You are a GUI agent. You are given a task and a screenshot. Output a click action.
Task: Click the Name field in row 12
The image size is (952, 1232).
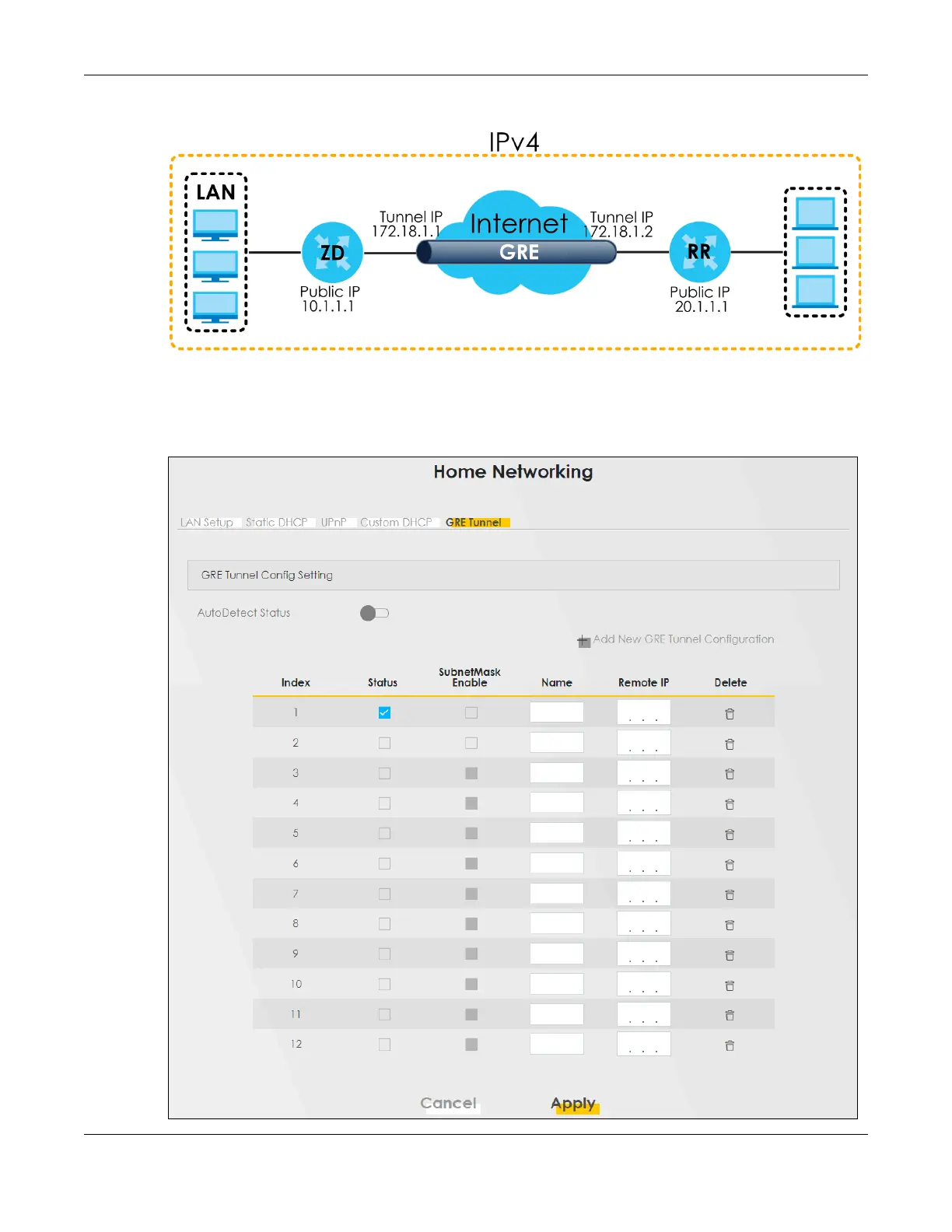(x=557, y=1045)
